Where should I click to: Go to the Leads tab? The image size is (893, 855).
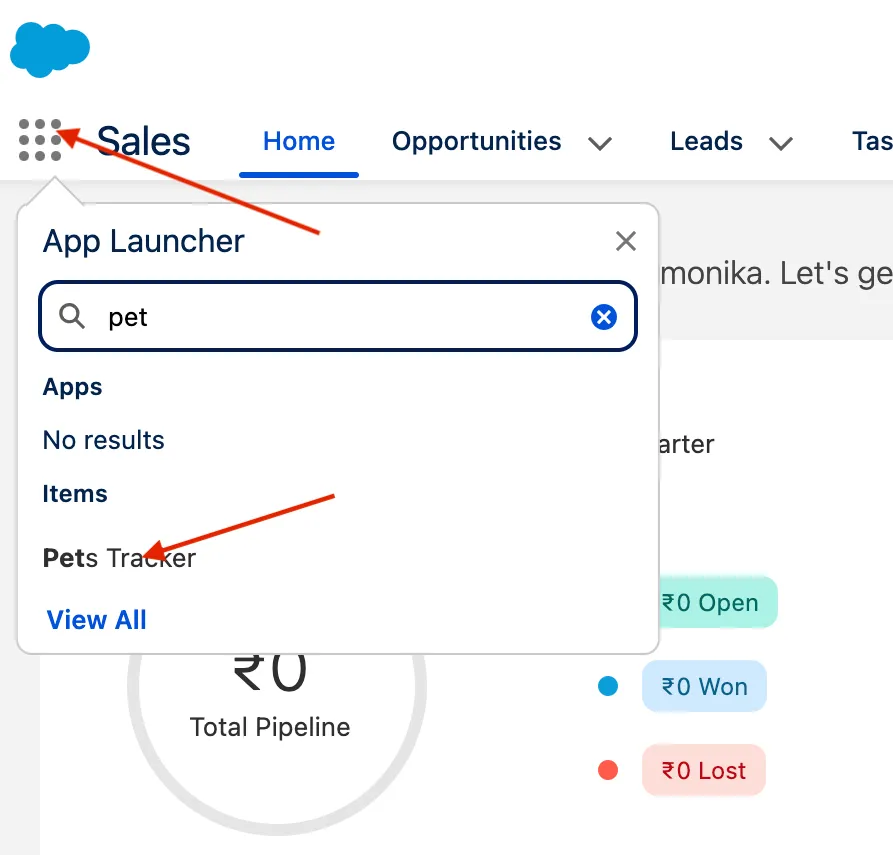[x=706, y=141]
